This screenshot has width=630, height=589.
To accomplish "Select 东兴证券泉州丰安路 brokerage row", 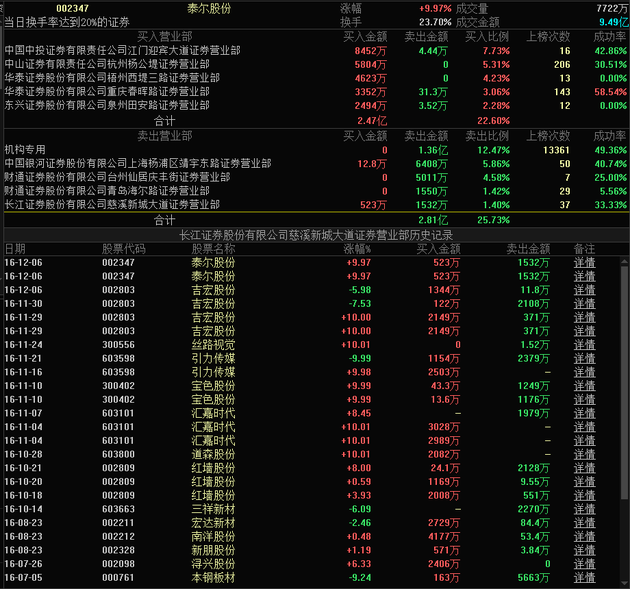I will pyautogui.click(x=106, y=104).
